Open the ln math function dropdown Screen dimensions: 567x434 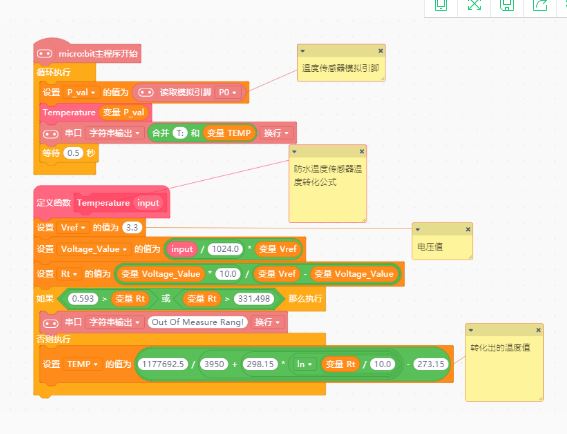coord(304,364)
